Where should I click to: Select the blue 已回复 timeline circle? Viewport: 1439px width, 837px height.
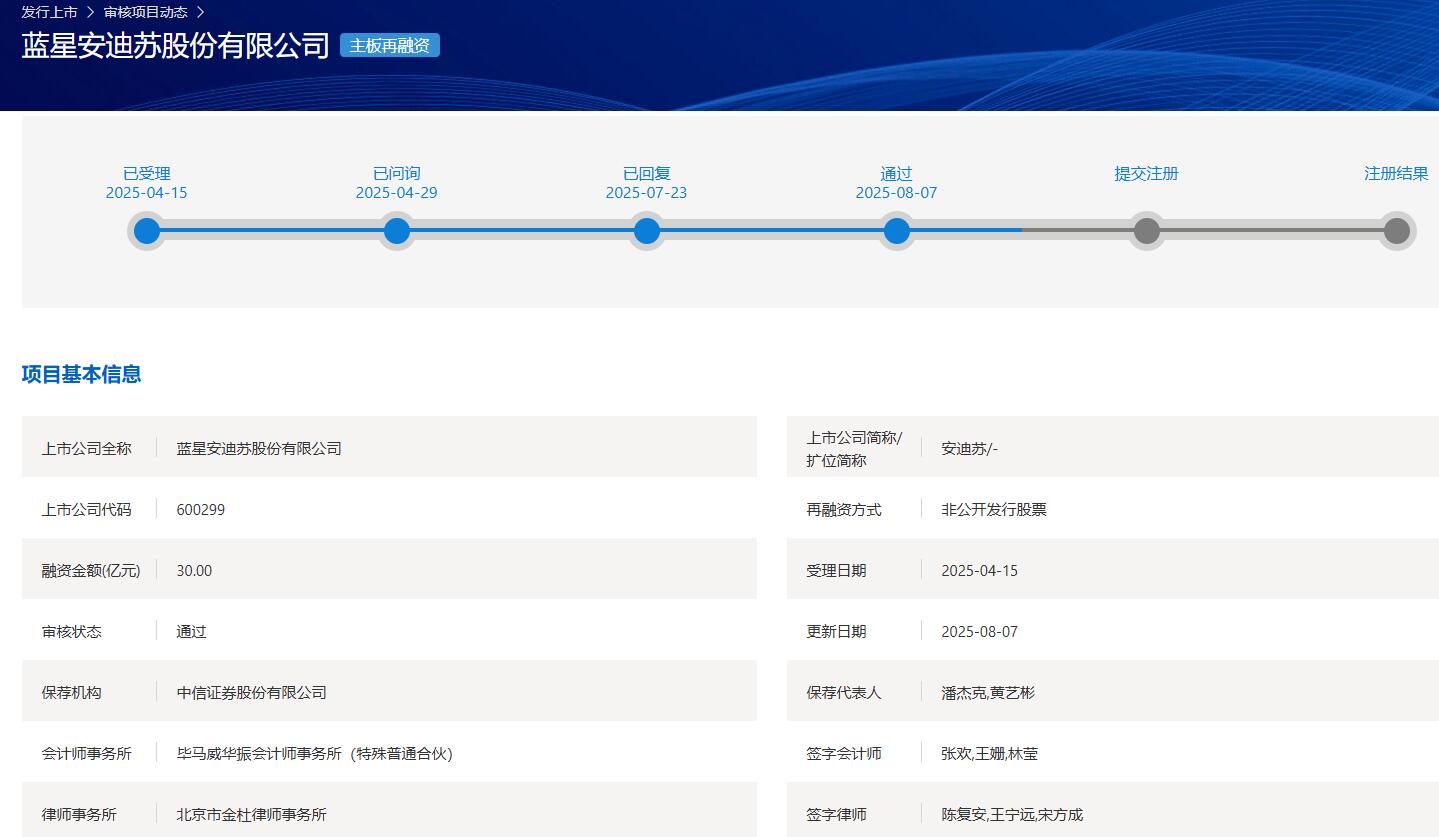[647, 231]
